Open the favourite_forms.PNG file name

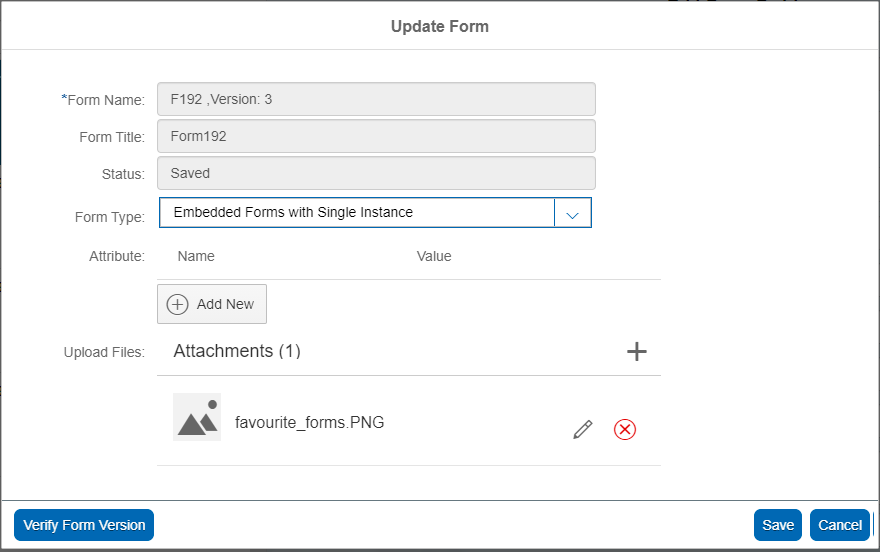click(309, 422)
